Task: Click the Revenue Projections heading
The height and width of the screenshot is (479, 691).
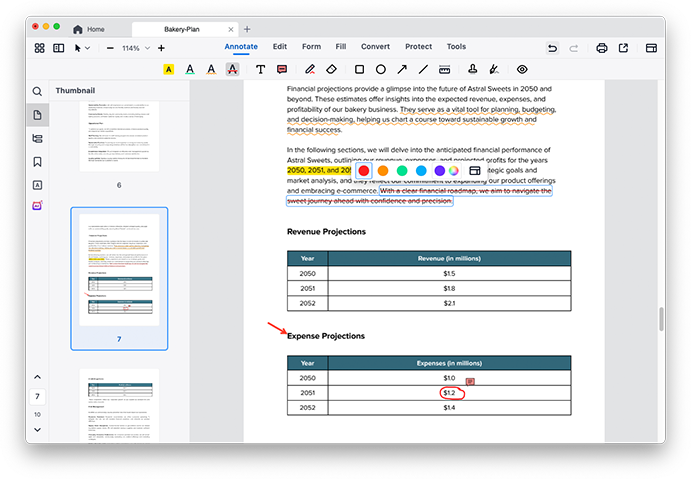Action: [326, 232]
